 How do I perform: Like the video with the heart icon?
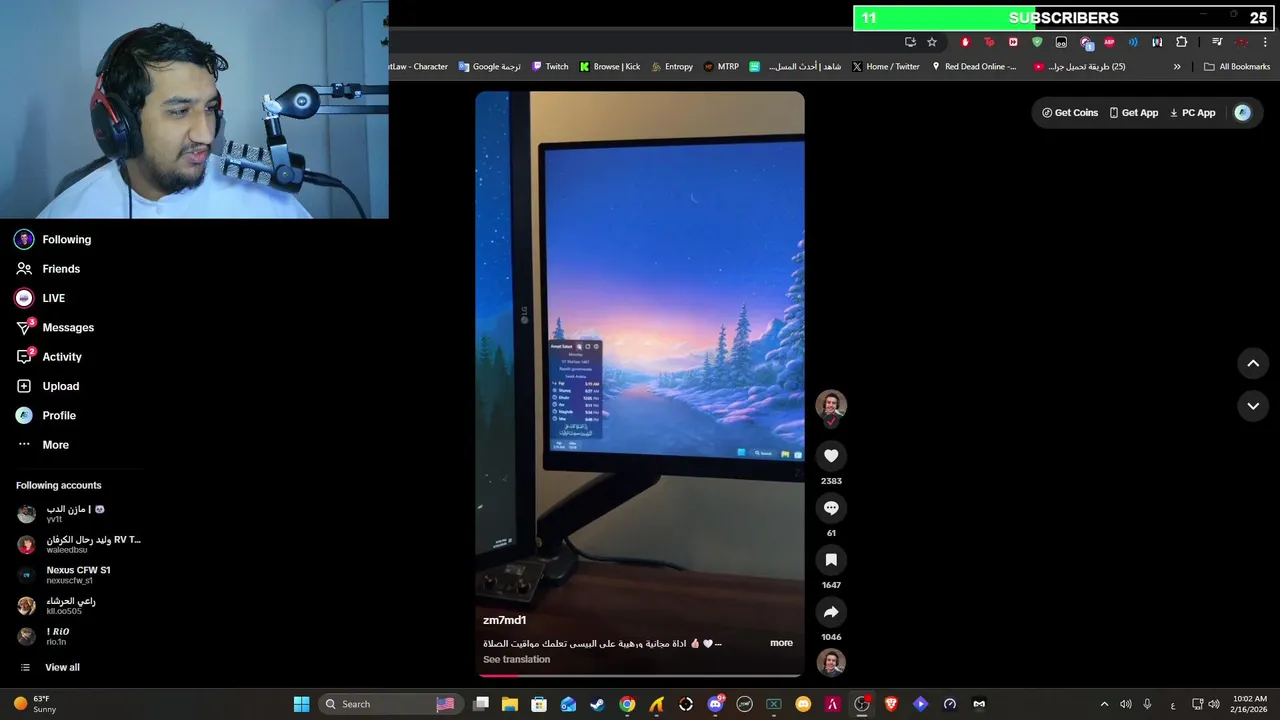pos(831,456)
